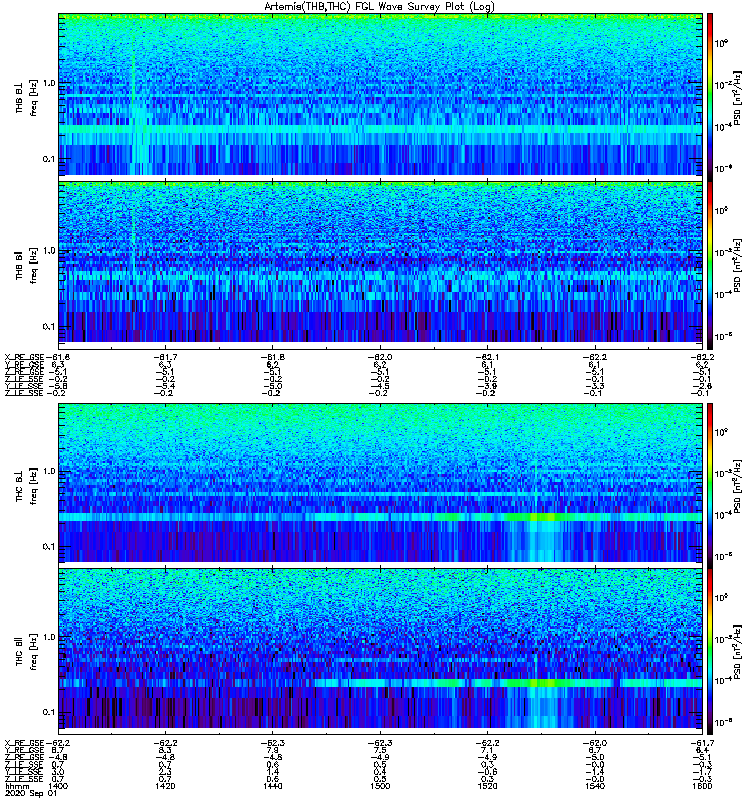The width and height of the screenshot is (750, 800).
Task: Click PSD [nT²/Hz] label of topmost color bar
Action: [x=738, y=97]
